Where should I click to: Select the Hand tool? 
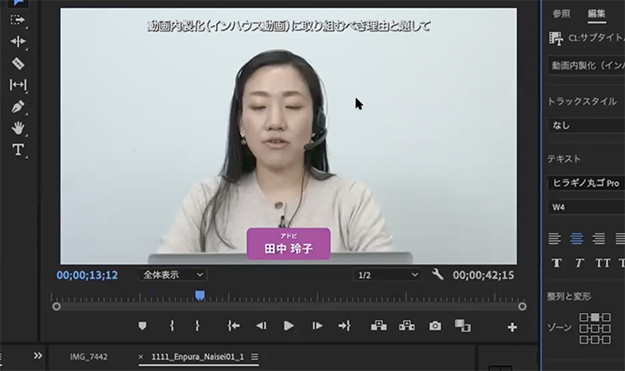tap(18, 128)
